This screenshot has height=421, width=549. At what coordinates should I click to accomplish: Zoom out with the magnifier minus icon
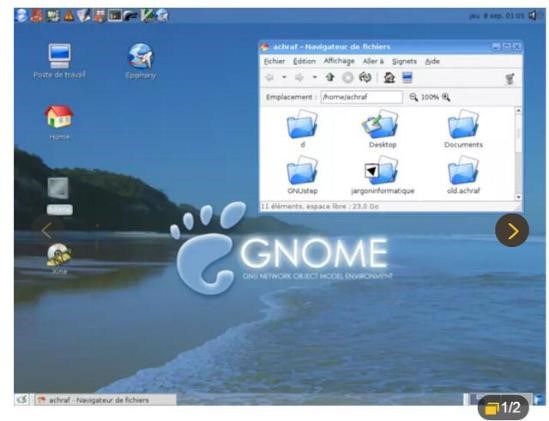click(414, 97)
